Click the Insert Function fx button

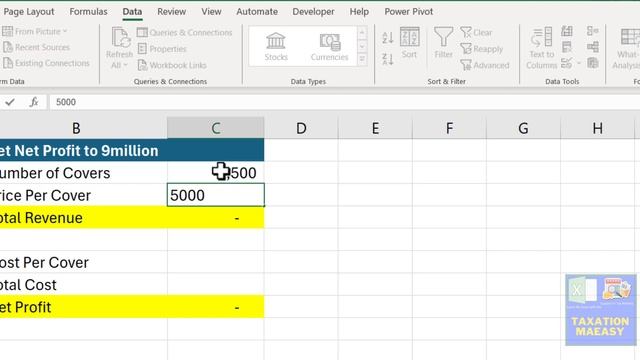pyautogui.click(x=34, y=102)
